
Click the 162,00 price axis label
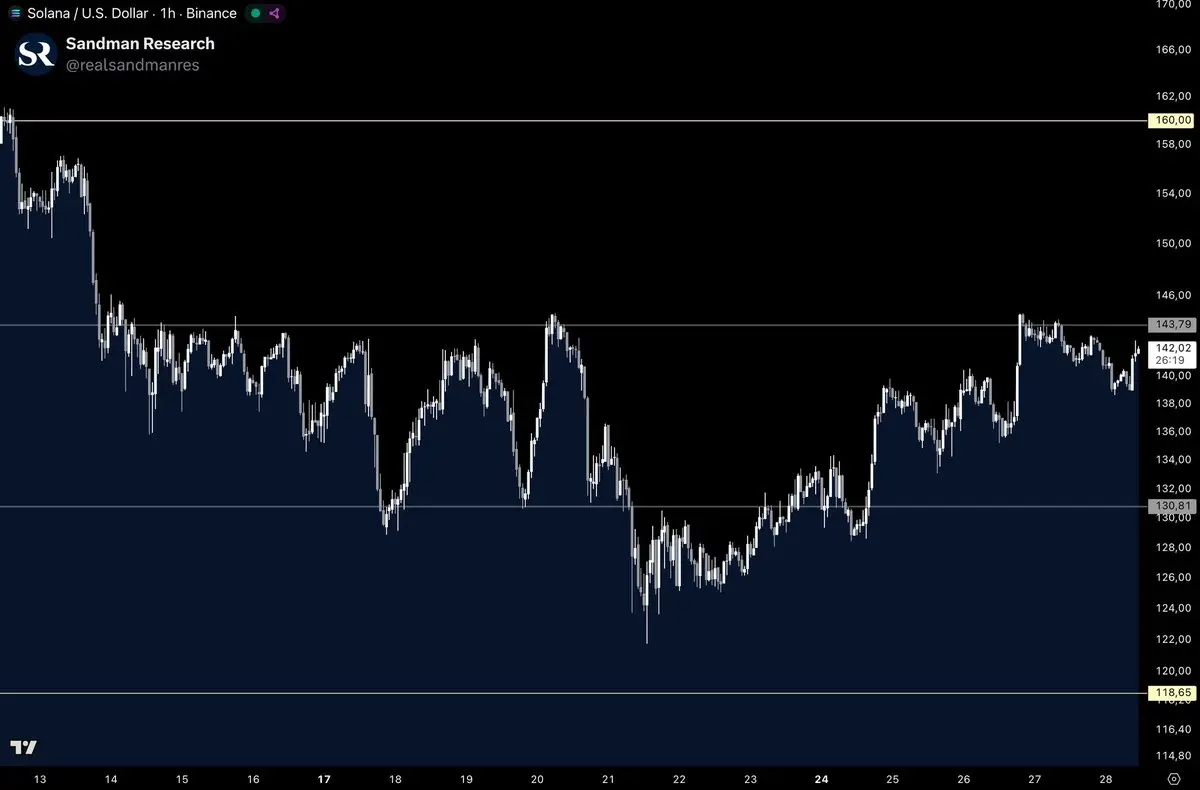(x=1172, y=96)
